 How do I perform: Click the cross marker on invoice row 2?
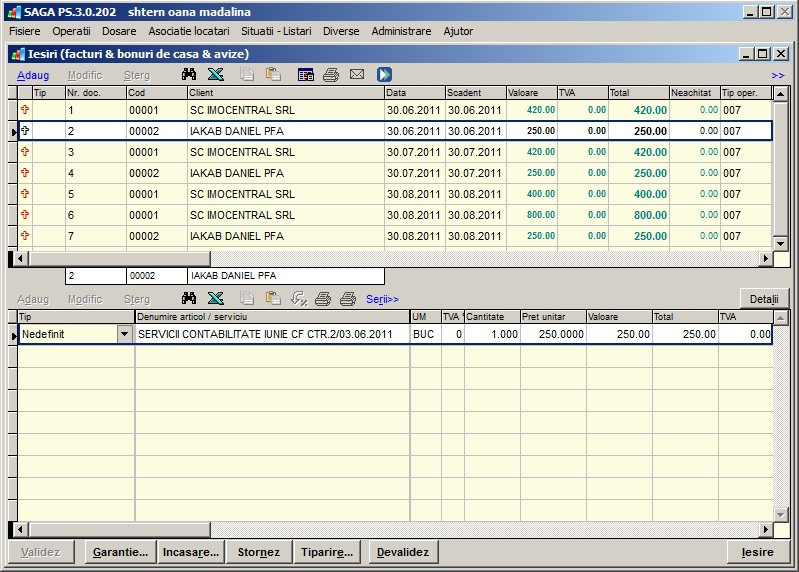pos(24,130)
